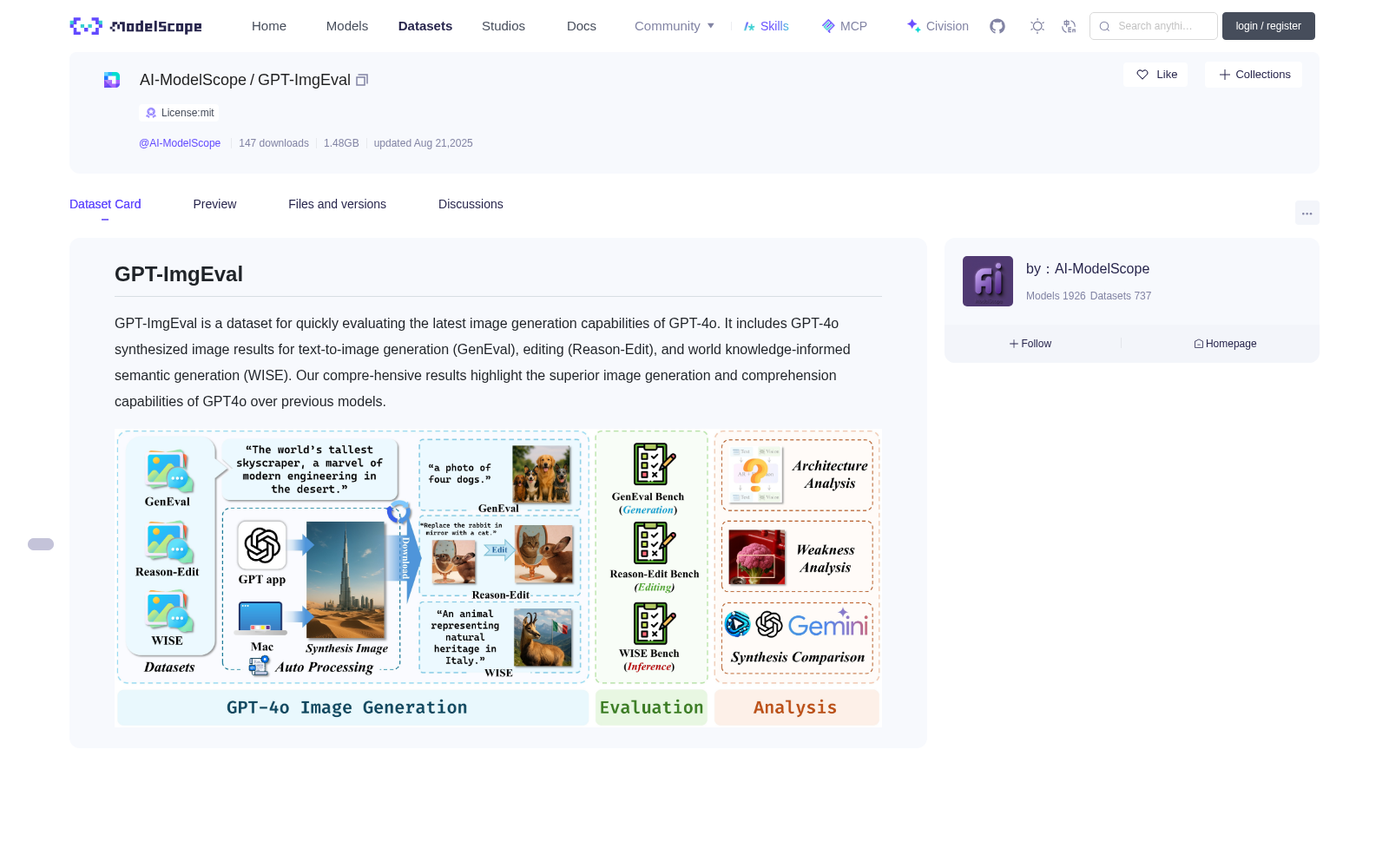This screenshot has height=868, width=1389.
Task: Open the MCP diamond icon link
Action: coord(844,26)
